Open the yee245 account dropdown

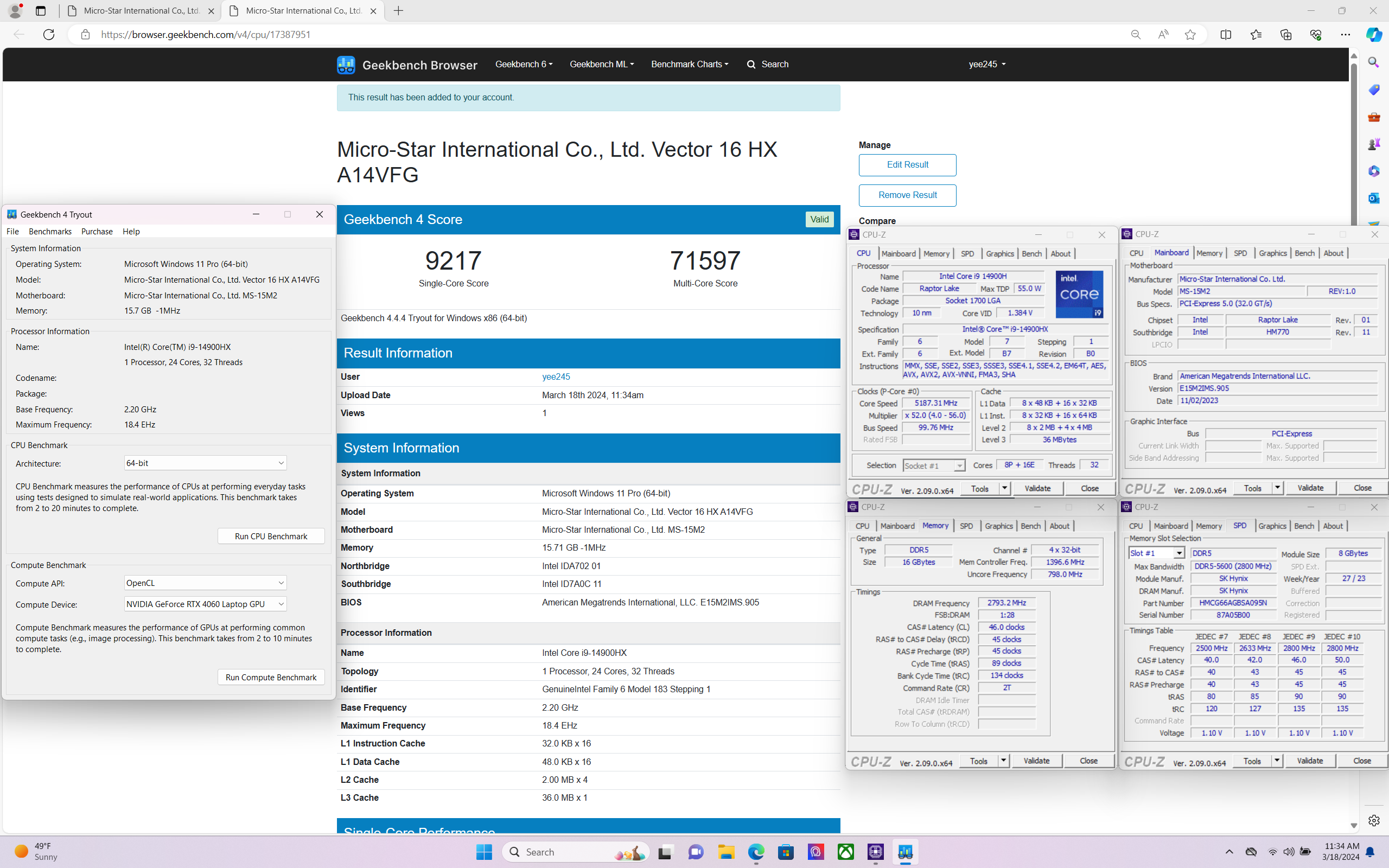pos(986,65)
